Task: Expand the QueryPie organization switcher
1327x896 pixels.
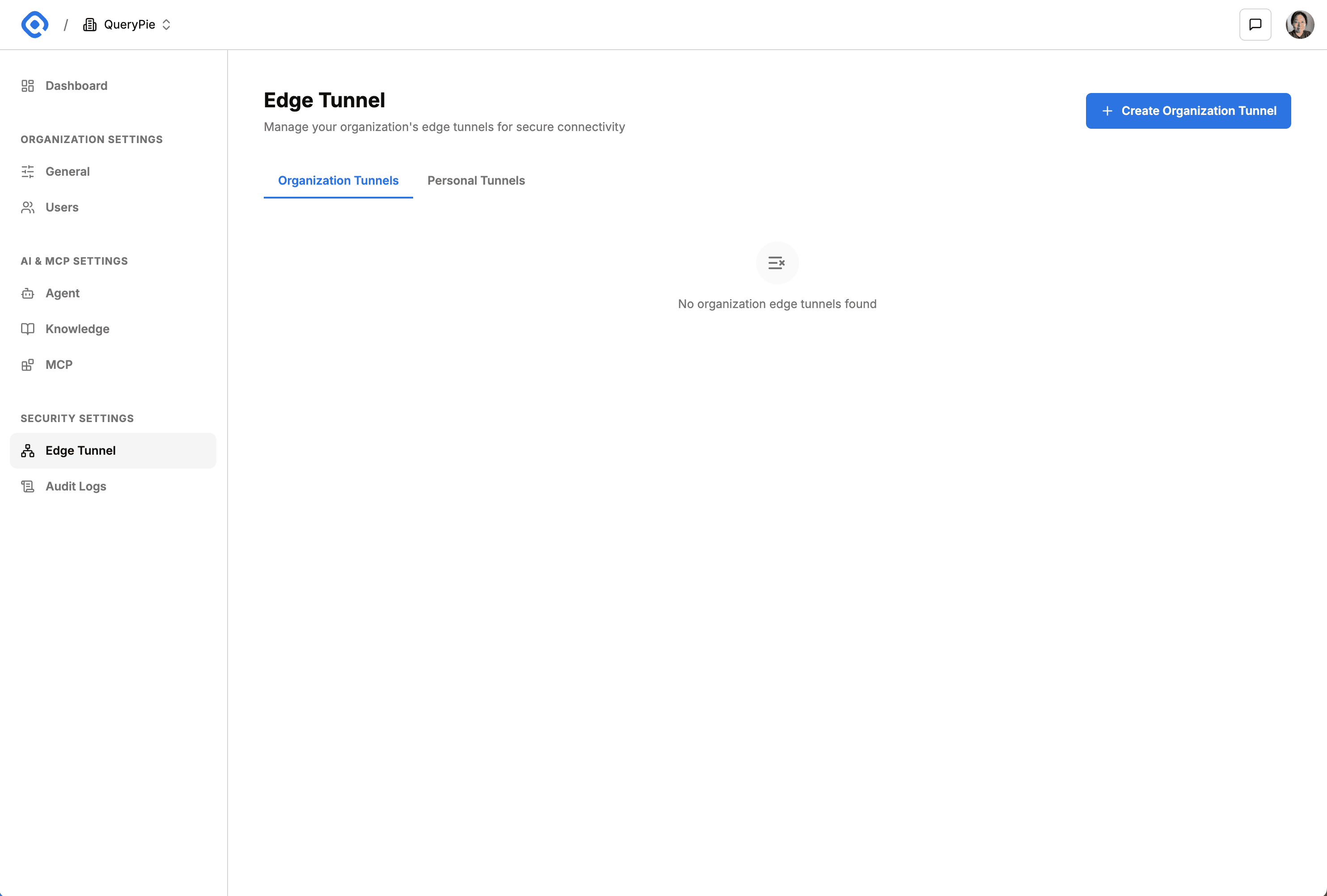Action: point(129,25)
